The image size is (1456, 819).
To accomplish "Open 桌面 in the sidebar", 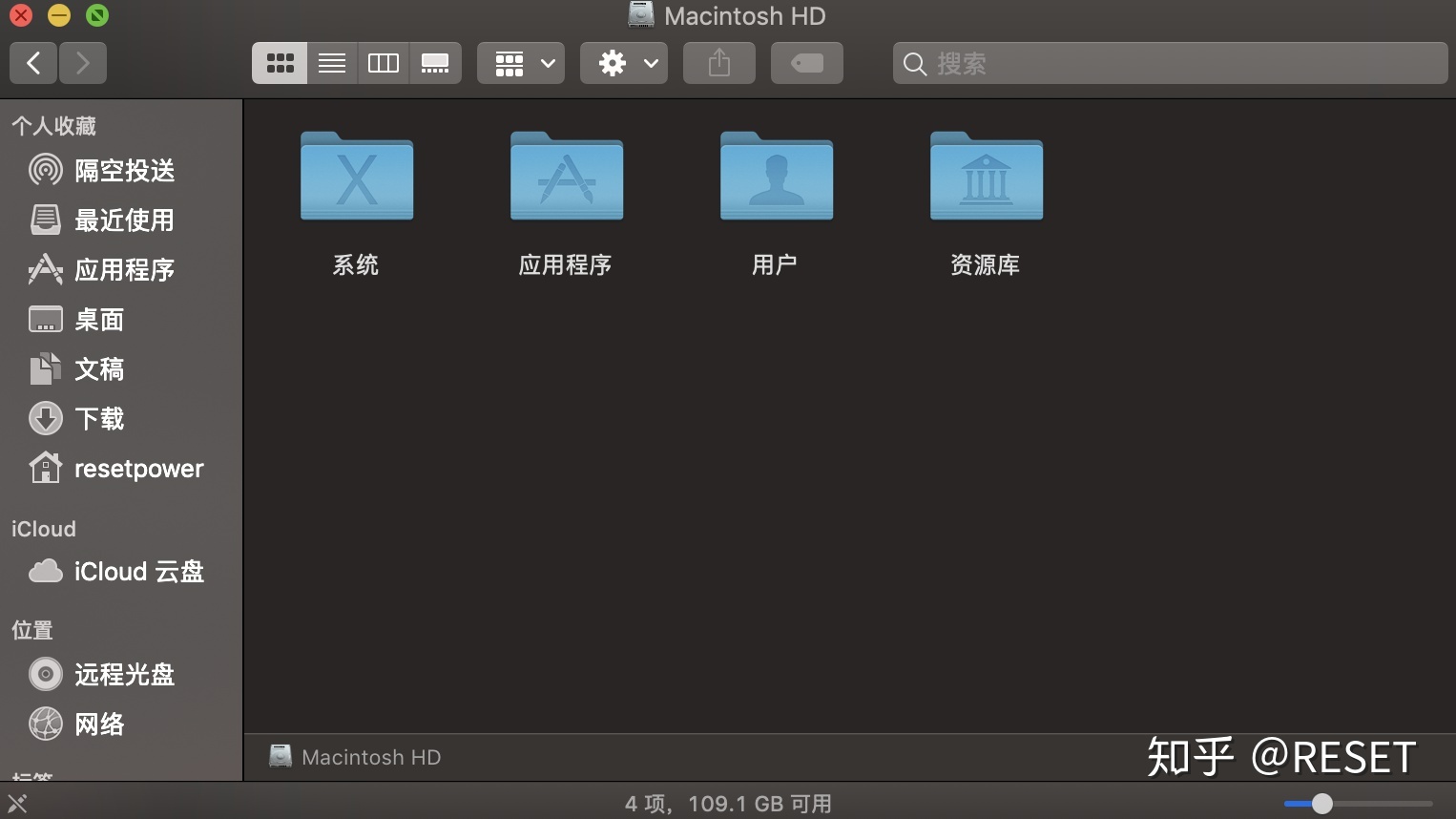I will [x=121, y=320].
